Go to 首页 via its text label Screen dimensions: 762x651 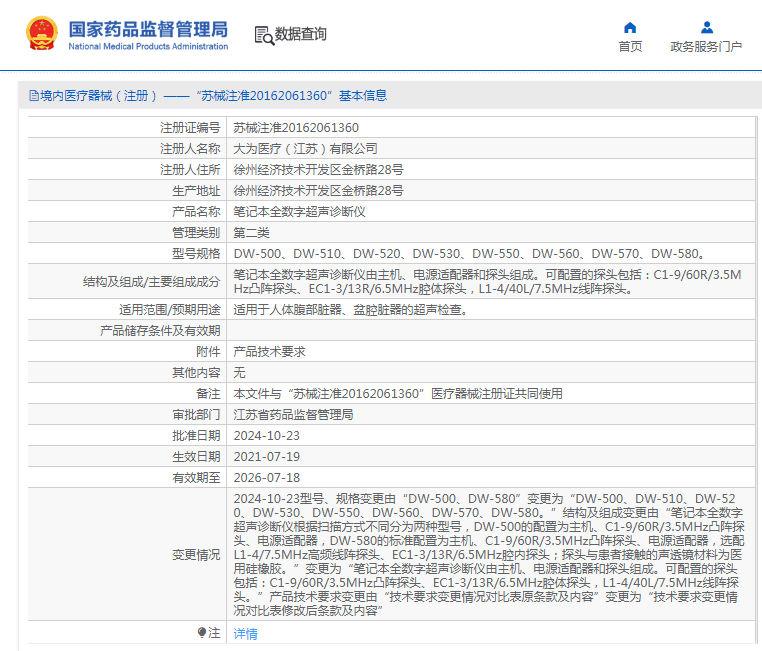pos(630,47)
